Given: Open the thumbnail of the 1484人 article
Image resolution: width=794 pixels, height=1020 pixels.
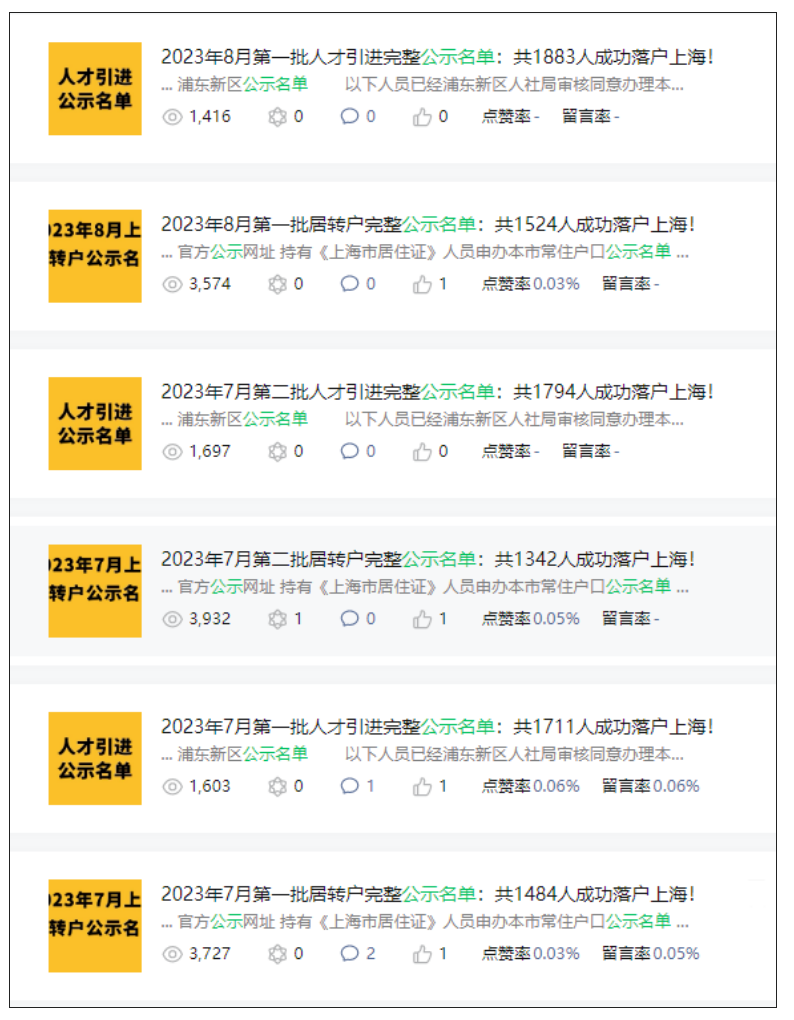Looking at the screenshot, I should tap(95, 926).
